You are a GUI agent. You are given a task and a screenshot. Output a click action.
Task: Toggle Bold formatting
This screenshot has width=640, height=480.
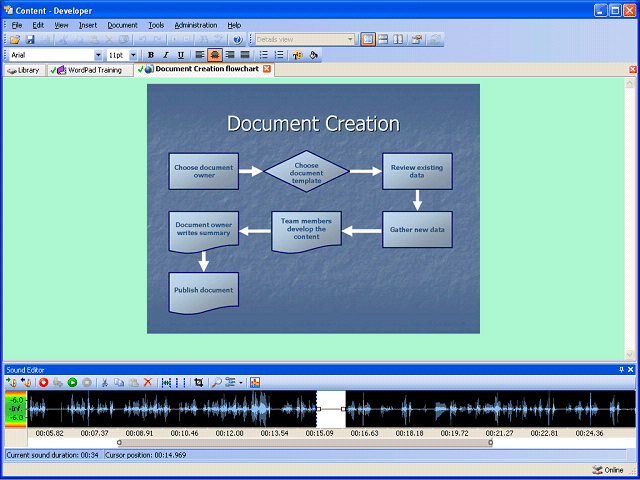151,55
